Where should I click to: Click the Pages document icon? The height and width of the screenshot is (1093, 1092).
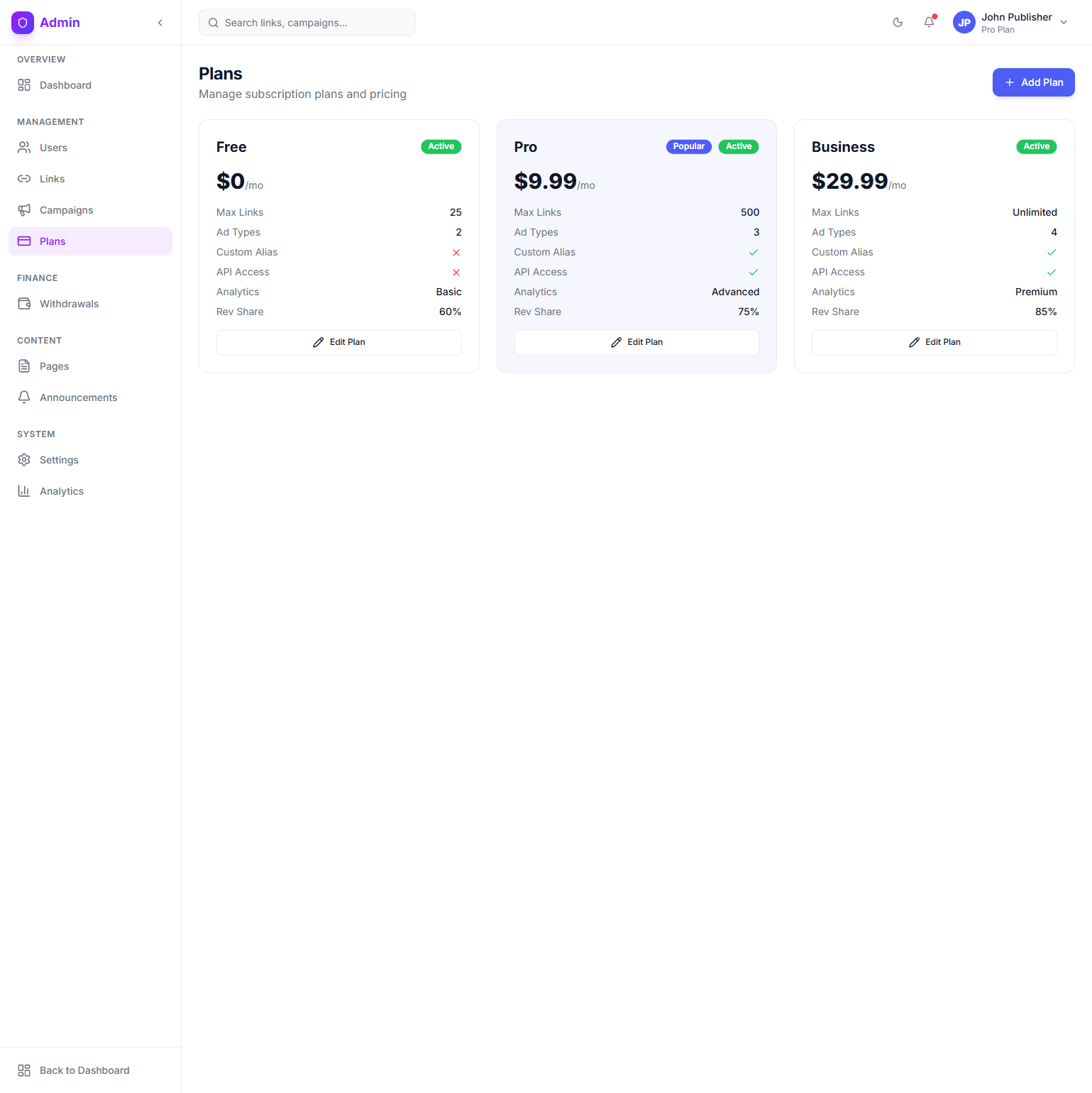(x=24, y=366)
